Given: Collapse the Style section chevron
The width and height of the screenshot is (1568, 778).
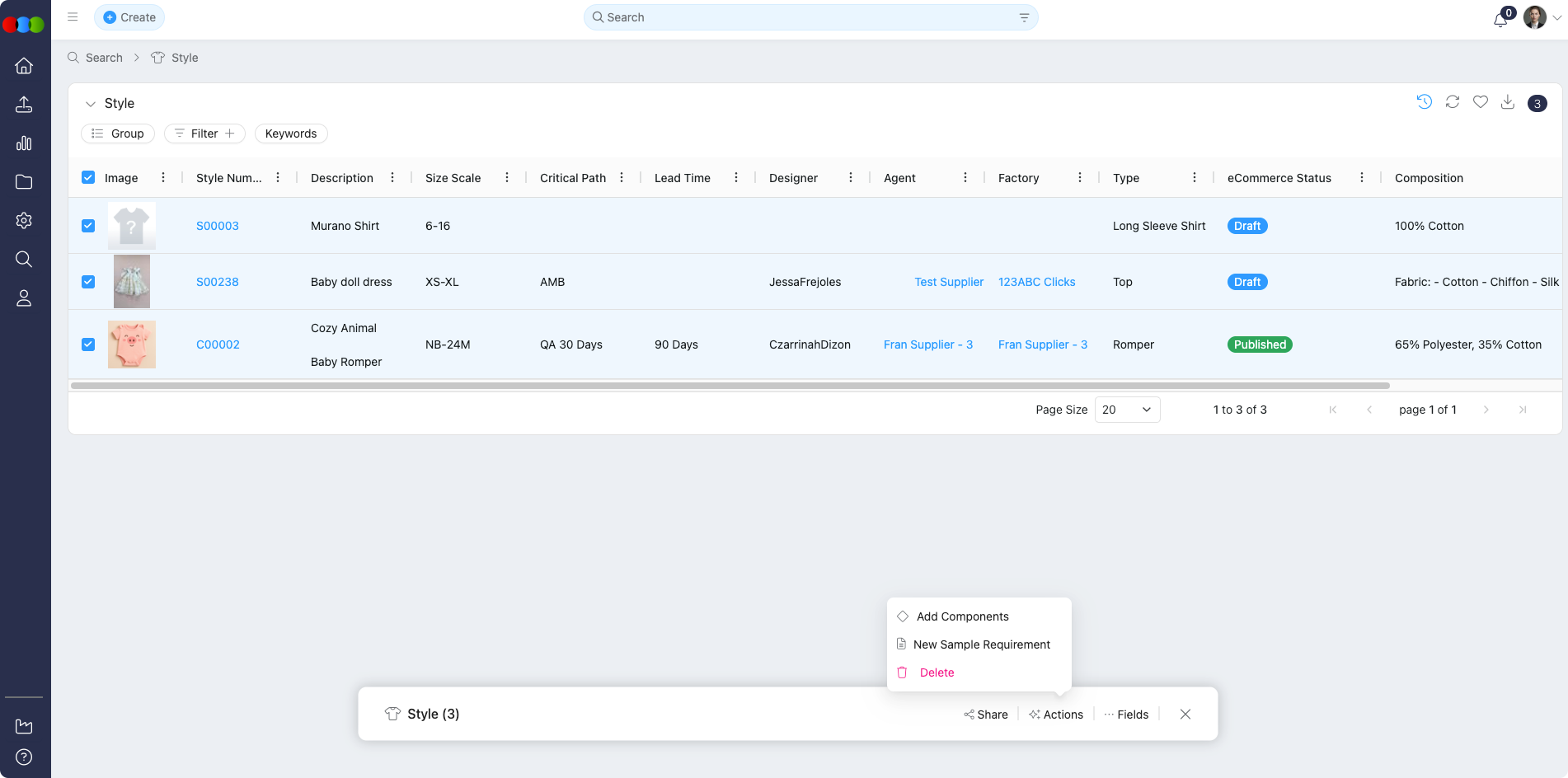Looking at the screenshot, I should tap(91, 104).
